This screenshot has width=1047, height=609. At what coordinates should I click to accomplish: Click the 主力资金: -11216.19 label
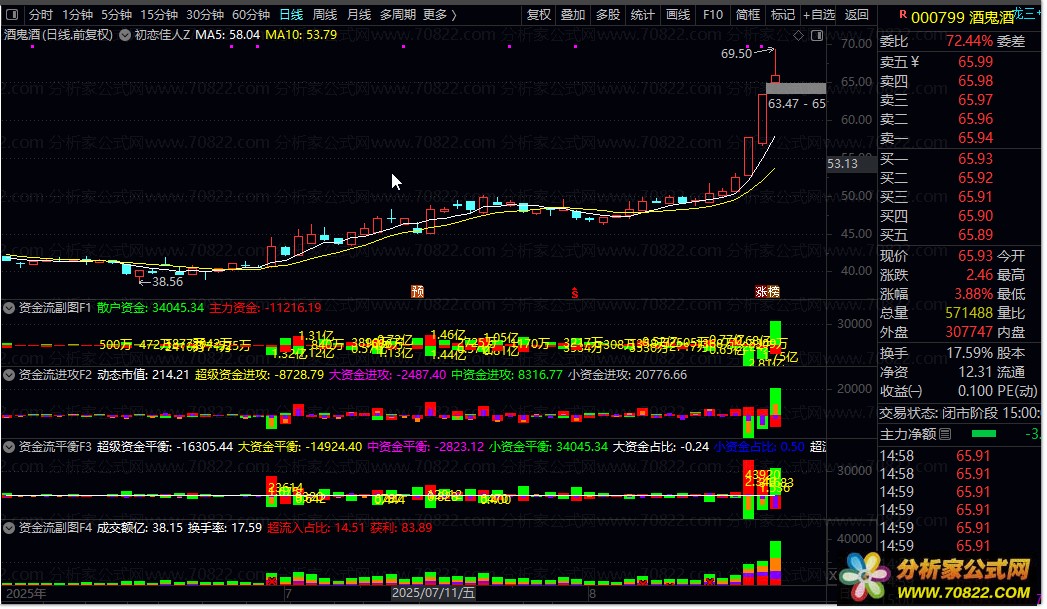point(265,308)
